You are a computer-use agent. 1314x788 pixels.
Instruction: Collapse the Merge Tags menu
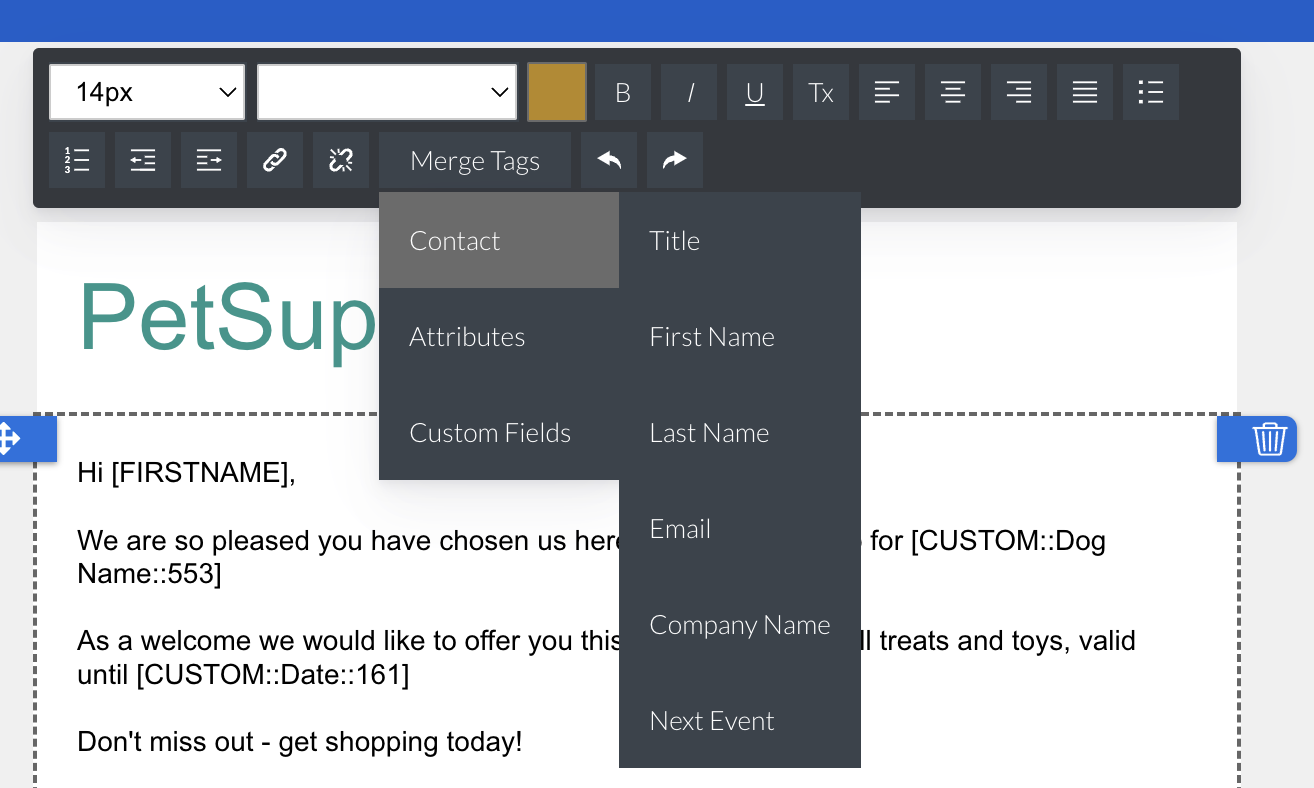pos(475,160)
